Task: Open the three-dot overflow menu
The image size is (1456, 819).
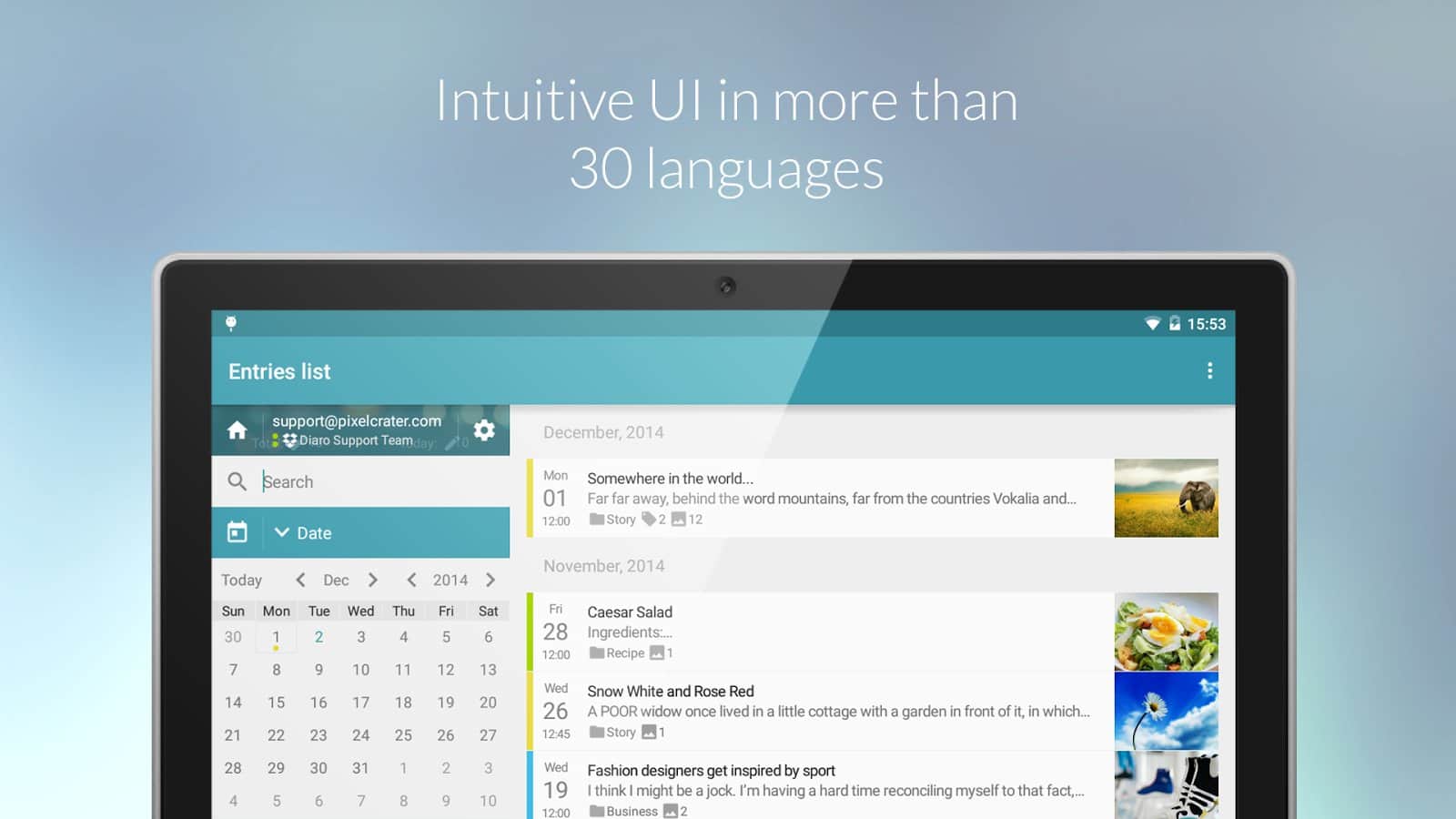Action: [1209, 370]
